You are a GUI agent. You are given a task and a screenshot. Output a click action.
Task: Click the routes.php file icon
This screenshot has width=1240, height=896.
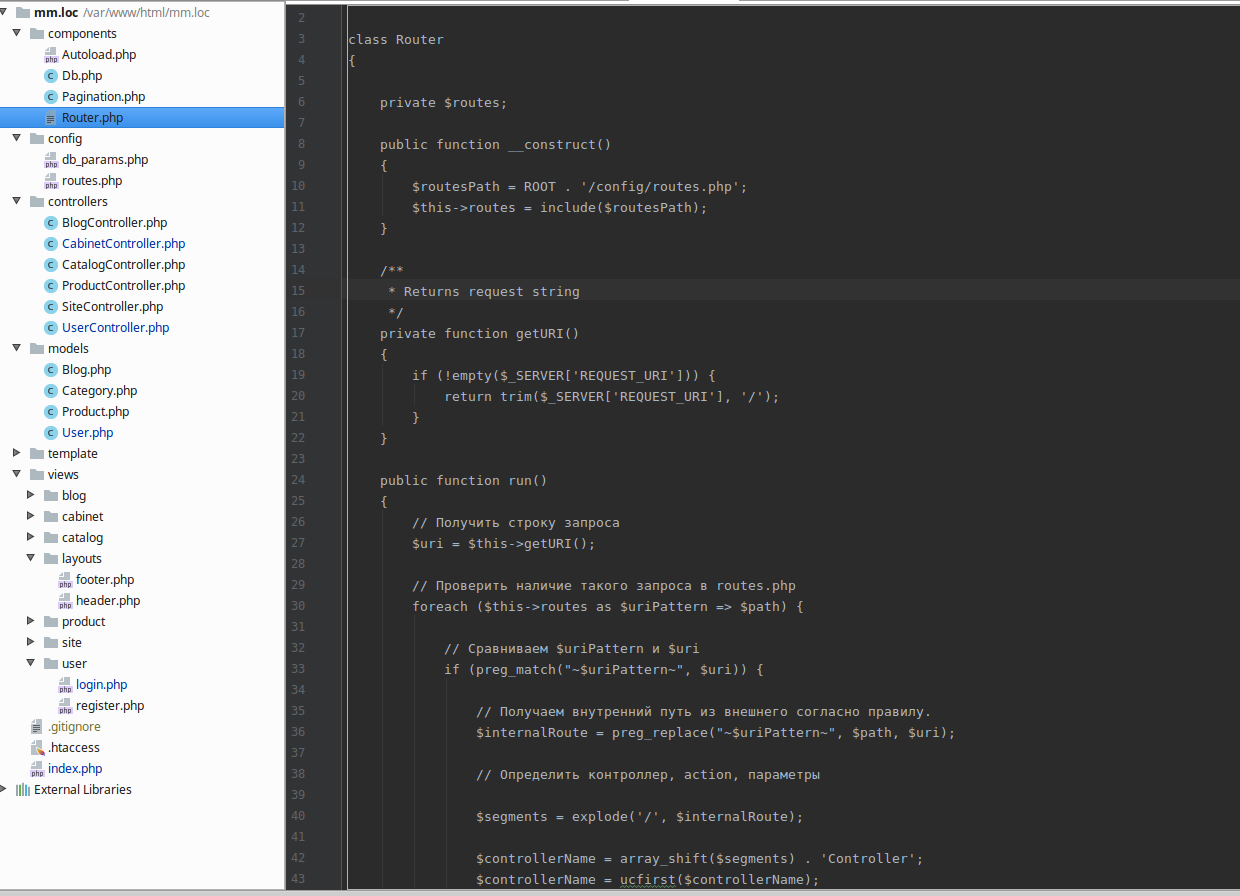pos(51,181)
